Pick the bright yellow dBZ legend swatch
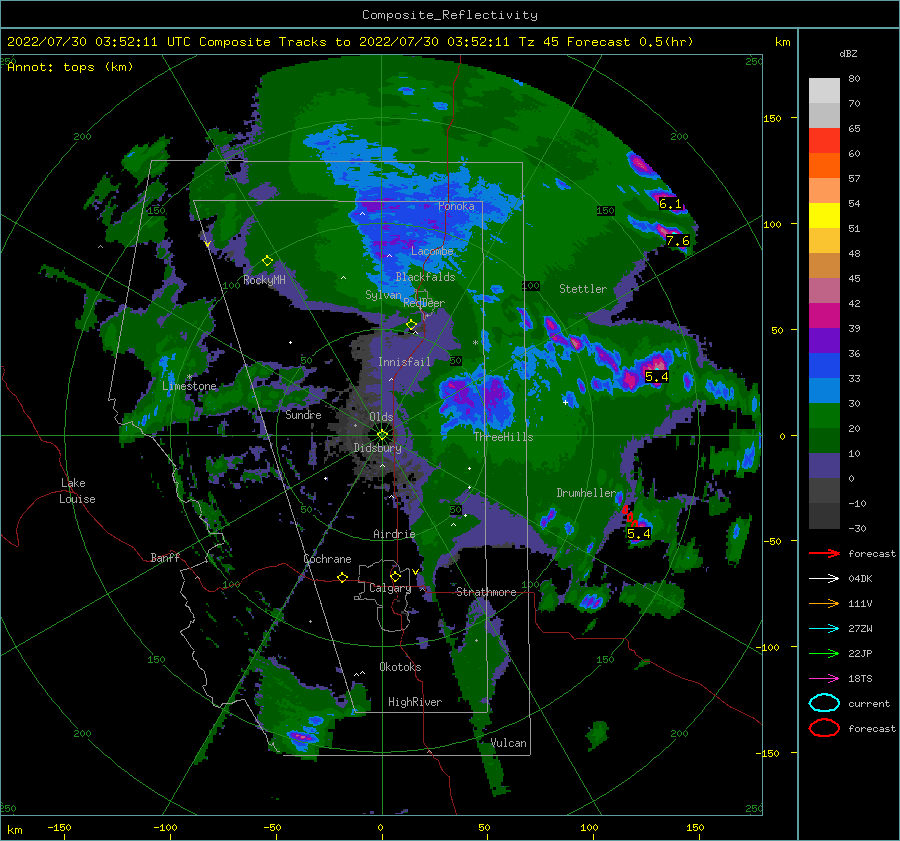 pyautogui.click(x=824, y=215)
